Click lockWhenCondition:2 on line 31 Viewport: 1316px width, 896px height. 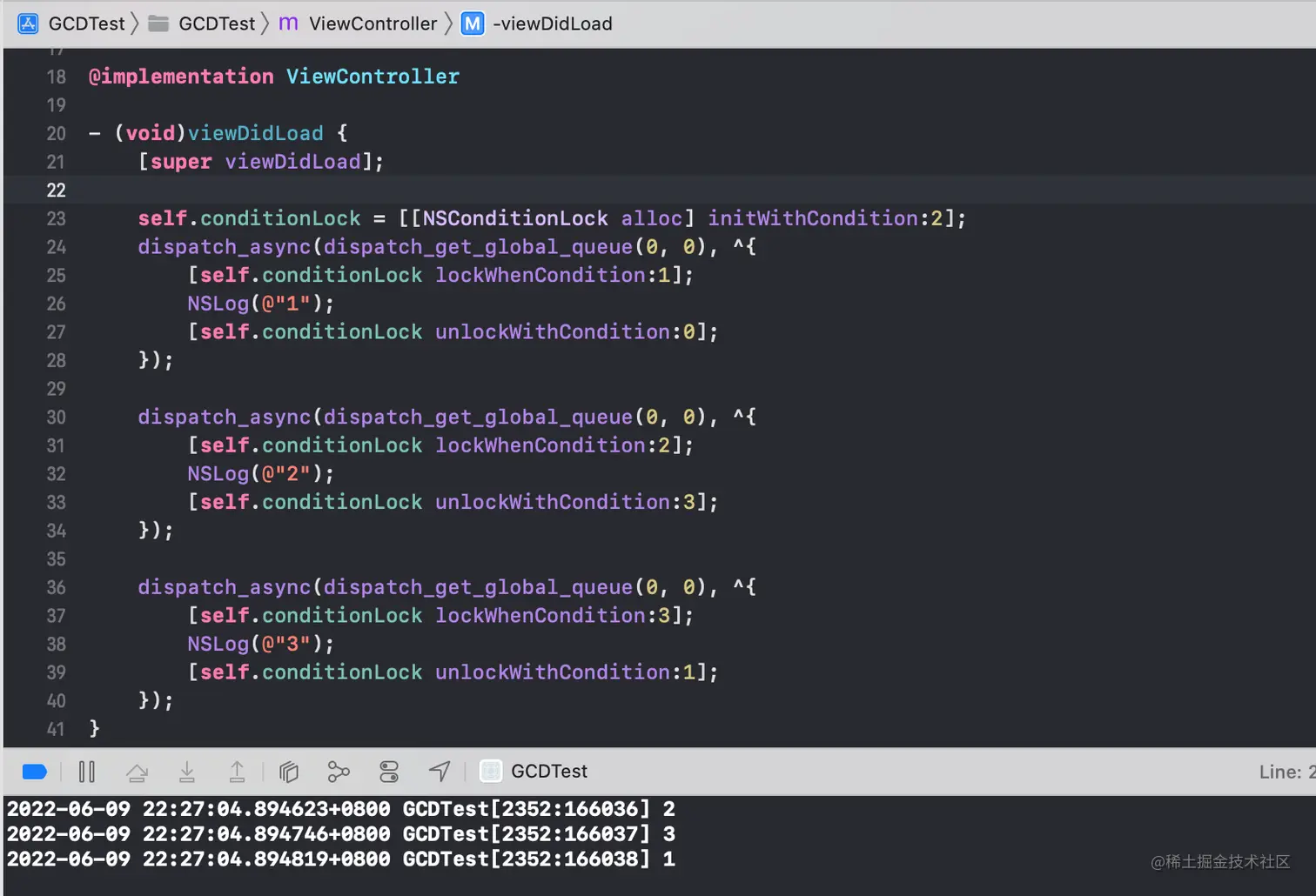point(553,445)
